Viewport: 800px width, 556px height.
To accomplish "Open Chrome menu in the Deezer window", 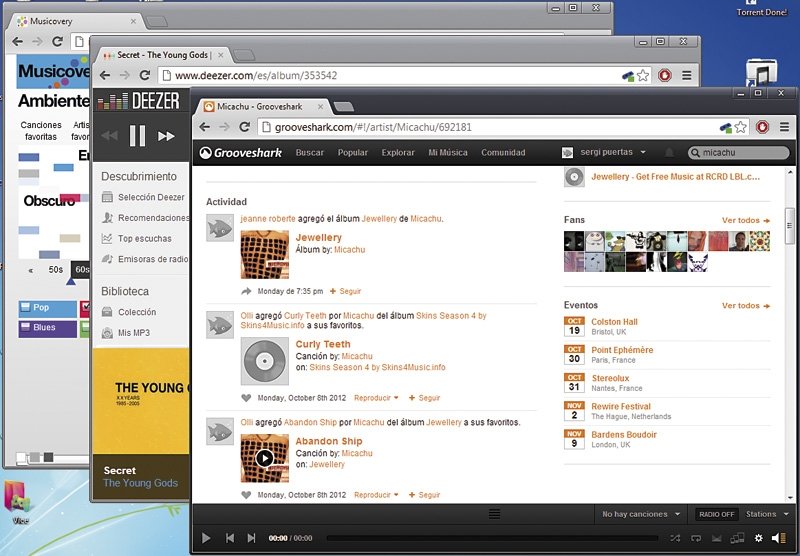I will [687, 75].
